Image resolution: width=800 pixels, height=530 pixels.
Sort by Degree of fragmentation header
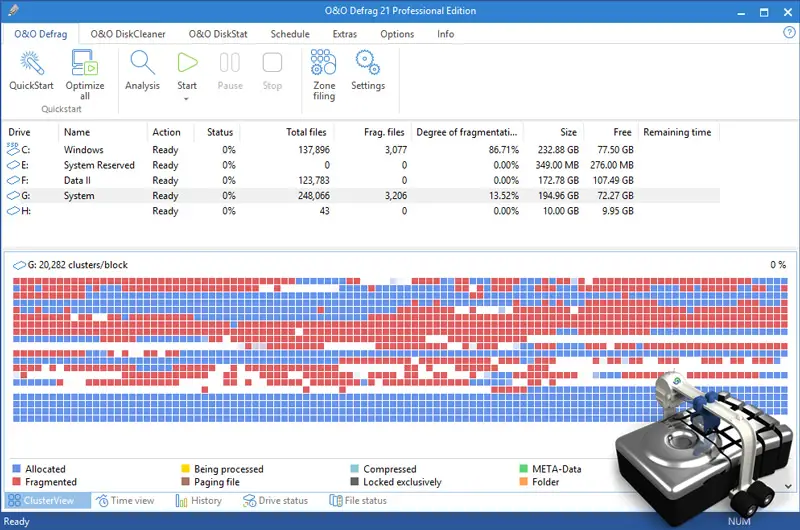[x=467, y=132]
